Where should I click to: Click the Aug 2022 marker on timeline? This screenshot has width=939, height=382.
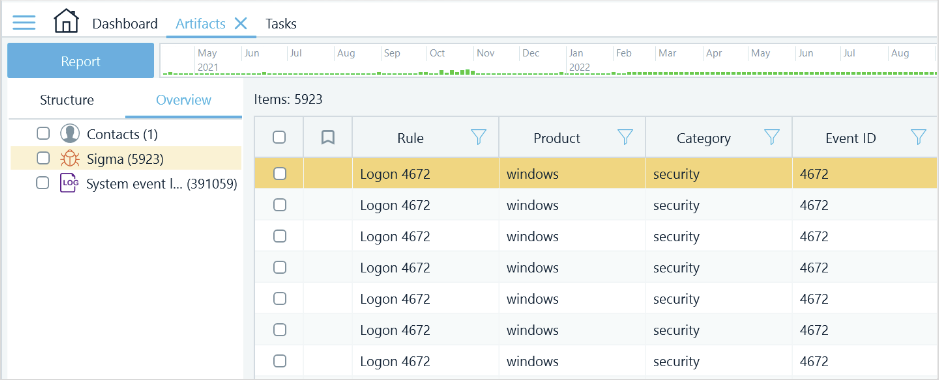pos(900,53)
